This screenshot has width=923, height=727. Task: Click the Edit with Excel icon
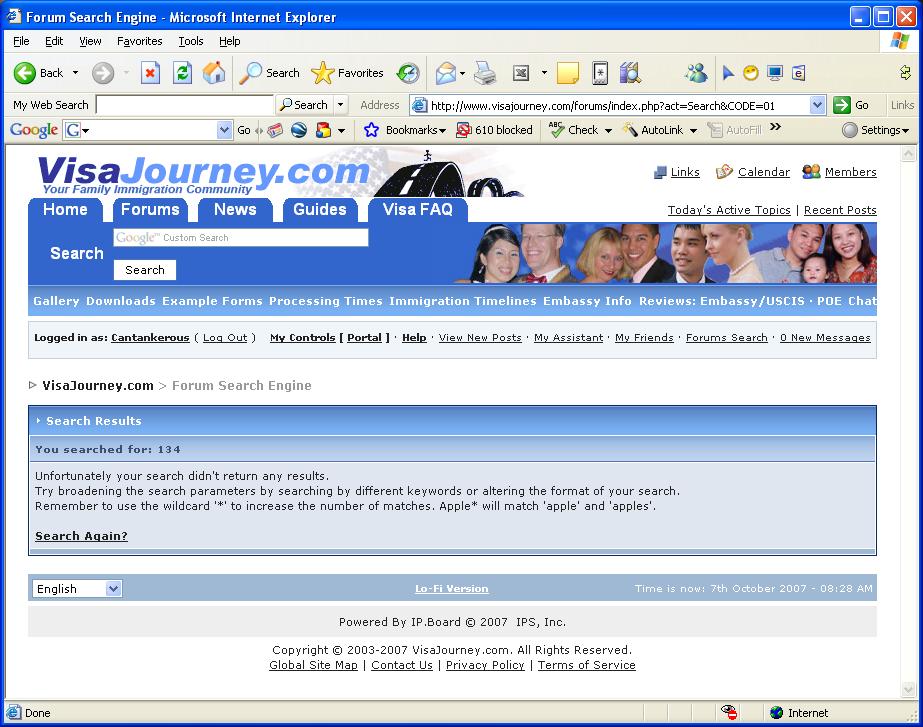pyautogui.click(x=522, y=73)
